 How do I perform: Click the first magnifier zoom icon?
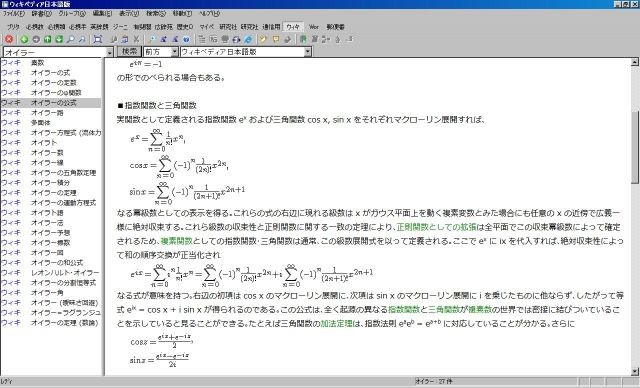click(x=71, y=39)
